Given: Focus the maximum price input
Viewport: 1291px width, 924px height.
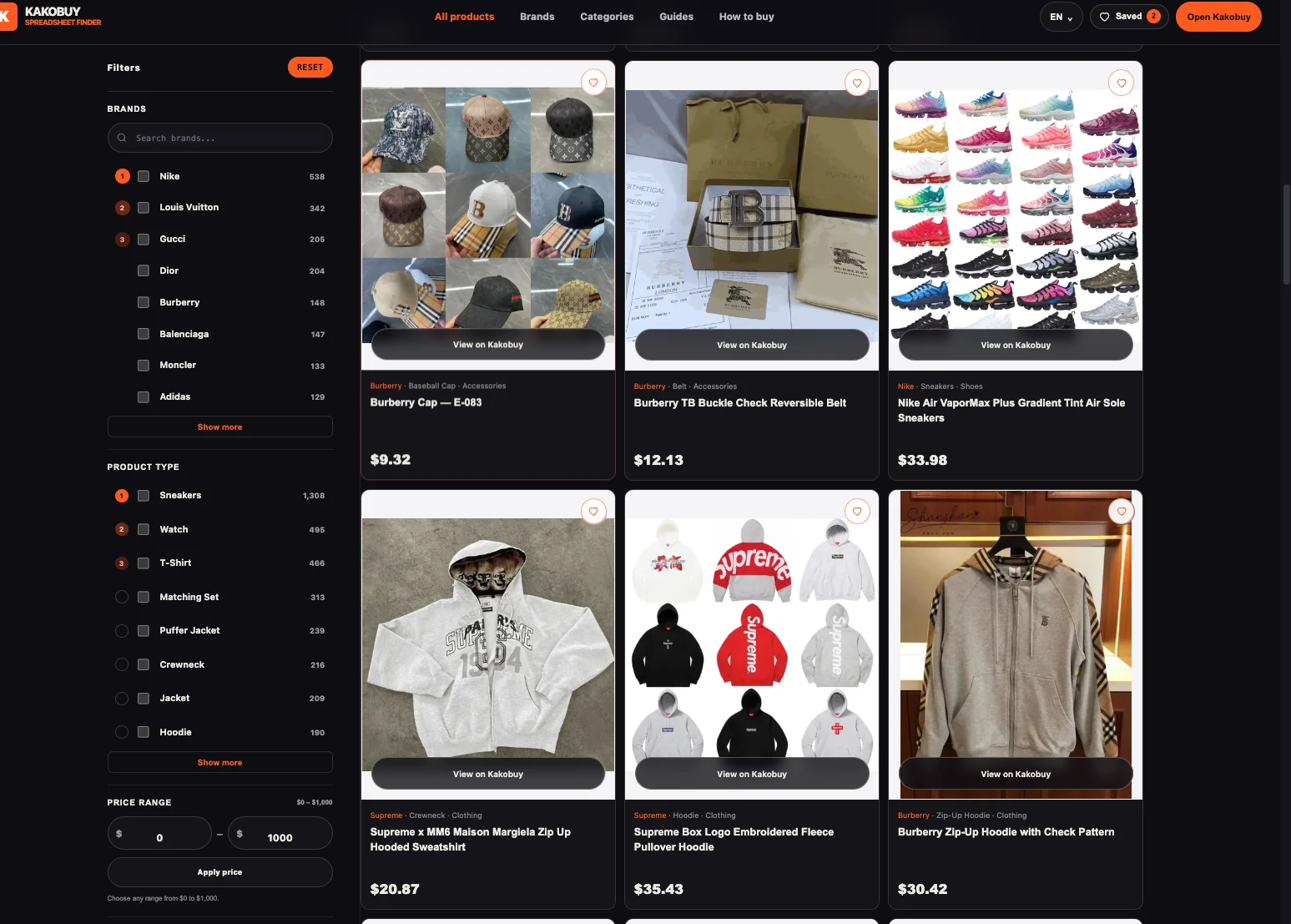Looking at the screenshot, I should tap(280, 835).
